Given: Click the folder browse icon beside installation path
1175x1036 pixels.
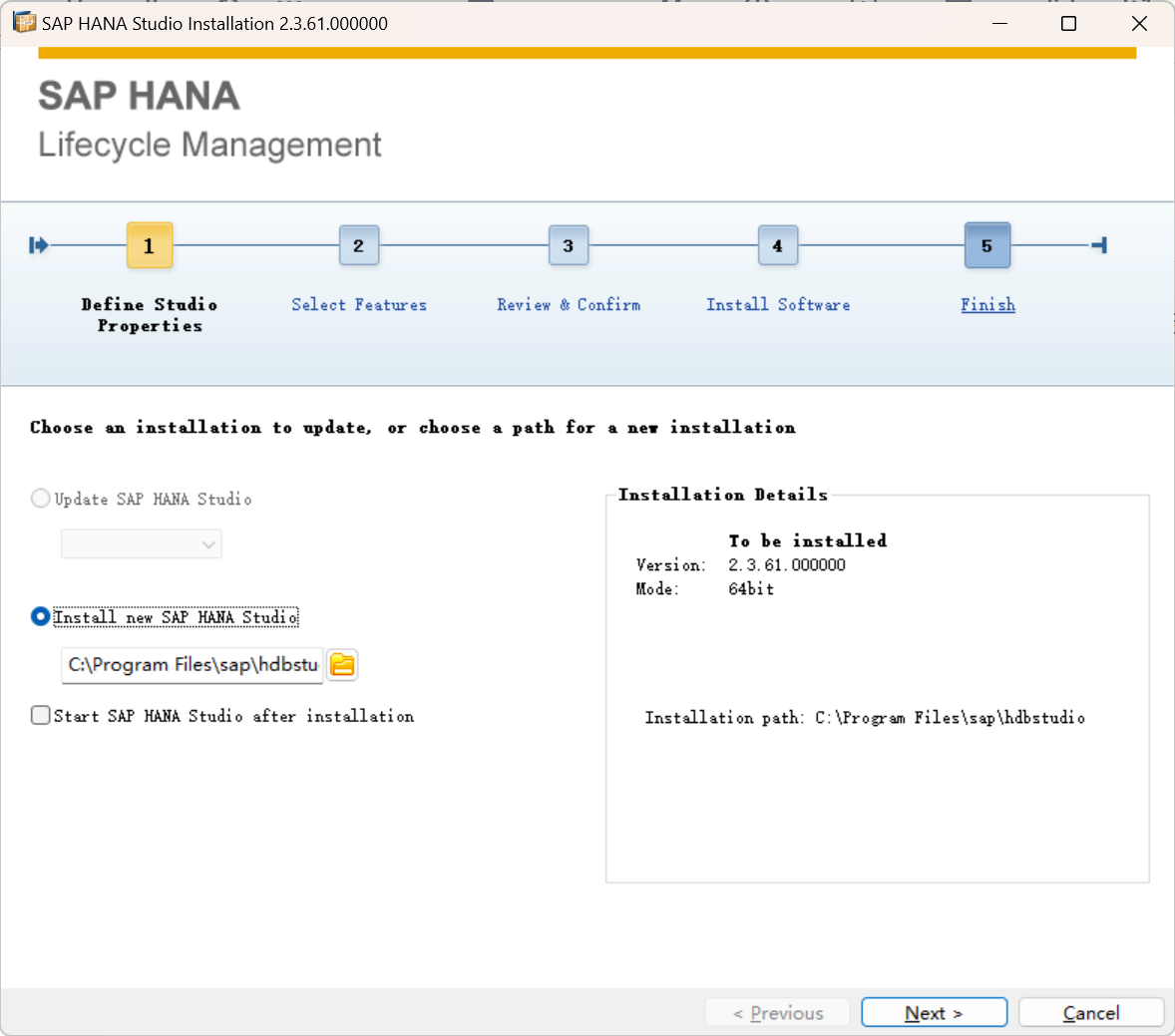Looking at the screenshot, I should (x=342, y=664).
